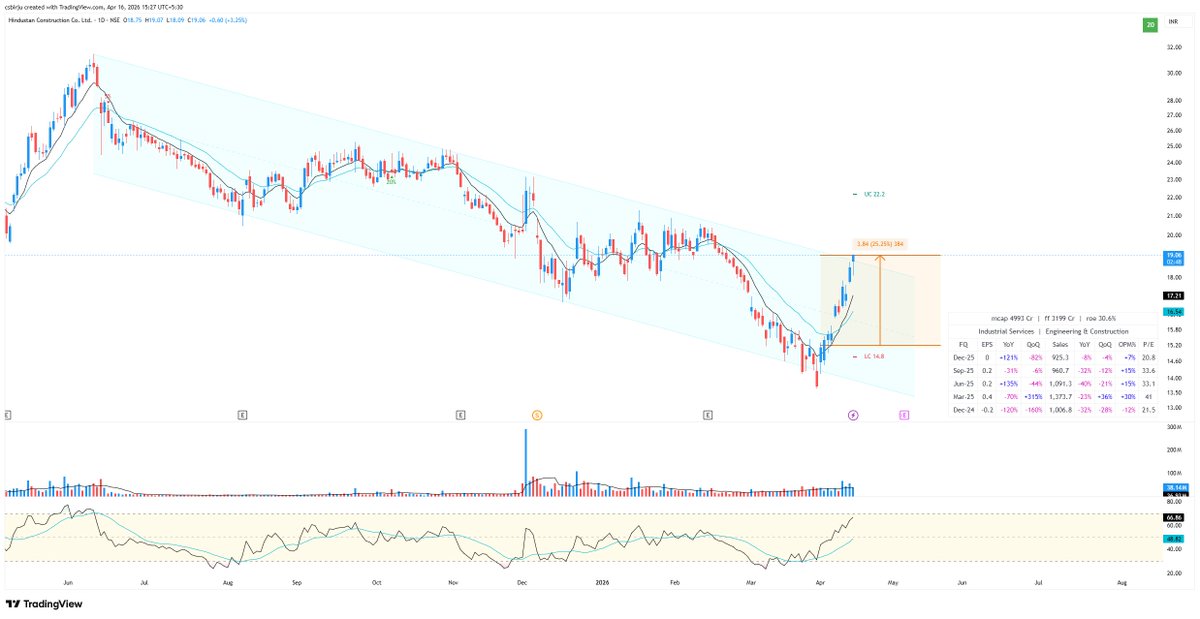This screenshot has width=1200, height=619.
Task: Select the Dec-25 quarter row label
Action: 964,356
